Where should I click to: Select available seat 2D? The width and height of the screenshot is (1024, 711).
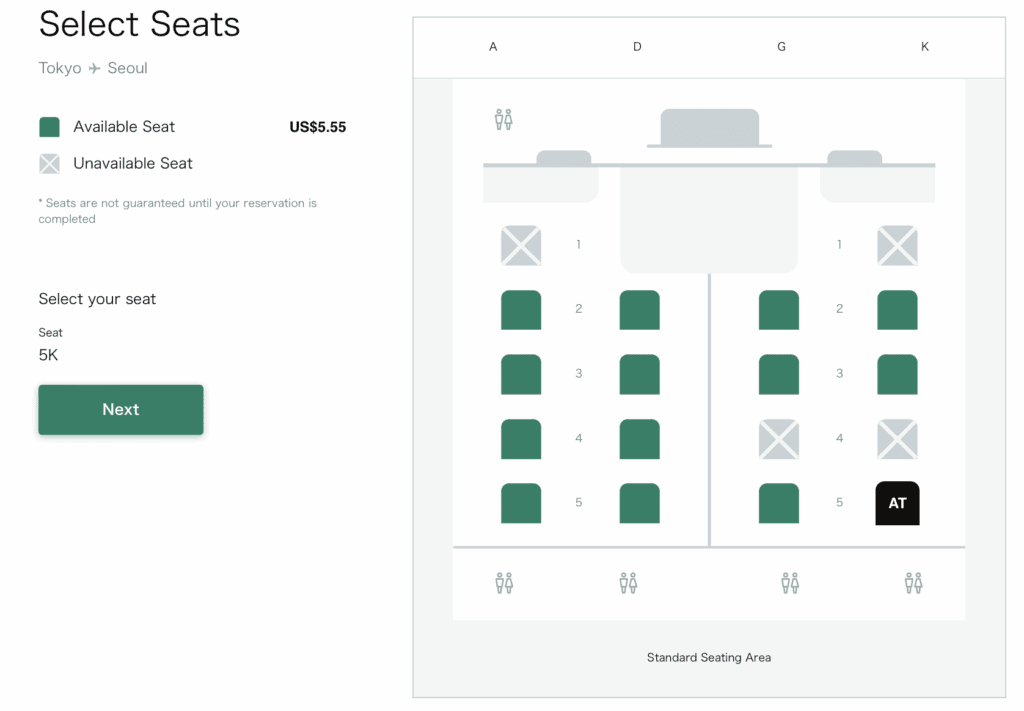coord(640,310)
